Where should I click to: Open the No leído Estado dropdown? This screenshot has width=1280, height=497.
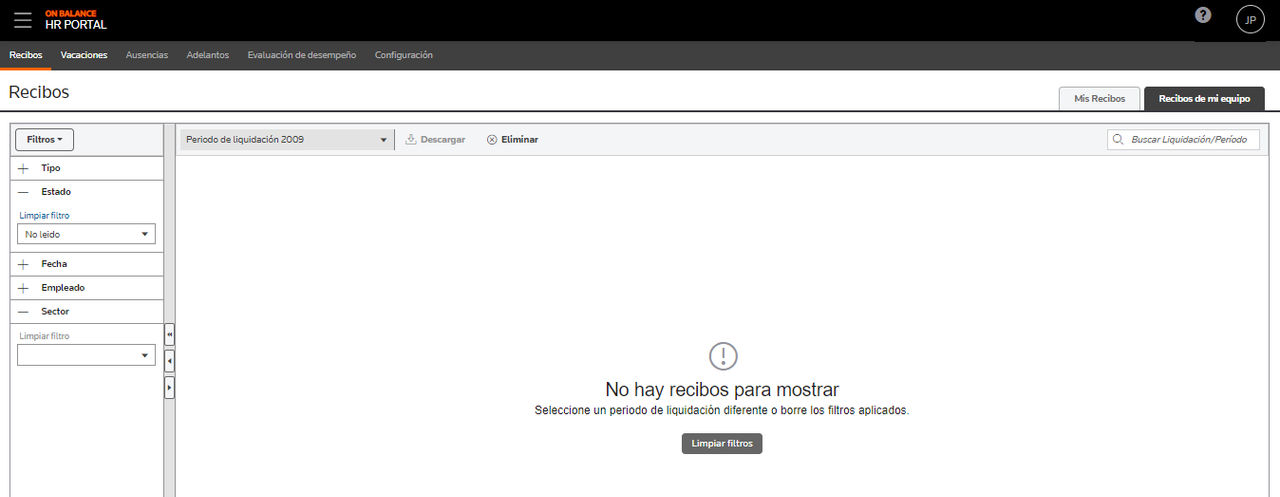(x=86, y=234)
